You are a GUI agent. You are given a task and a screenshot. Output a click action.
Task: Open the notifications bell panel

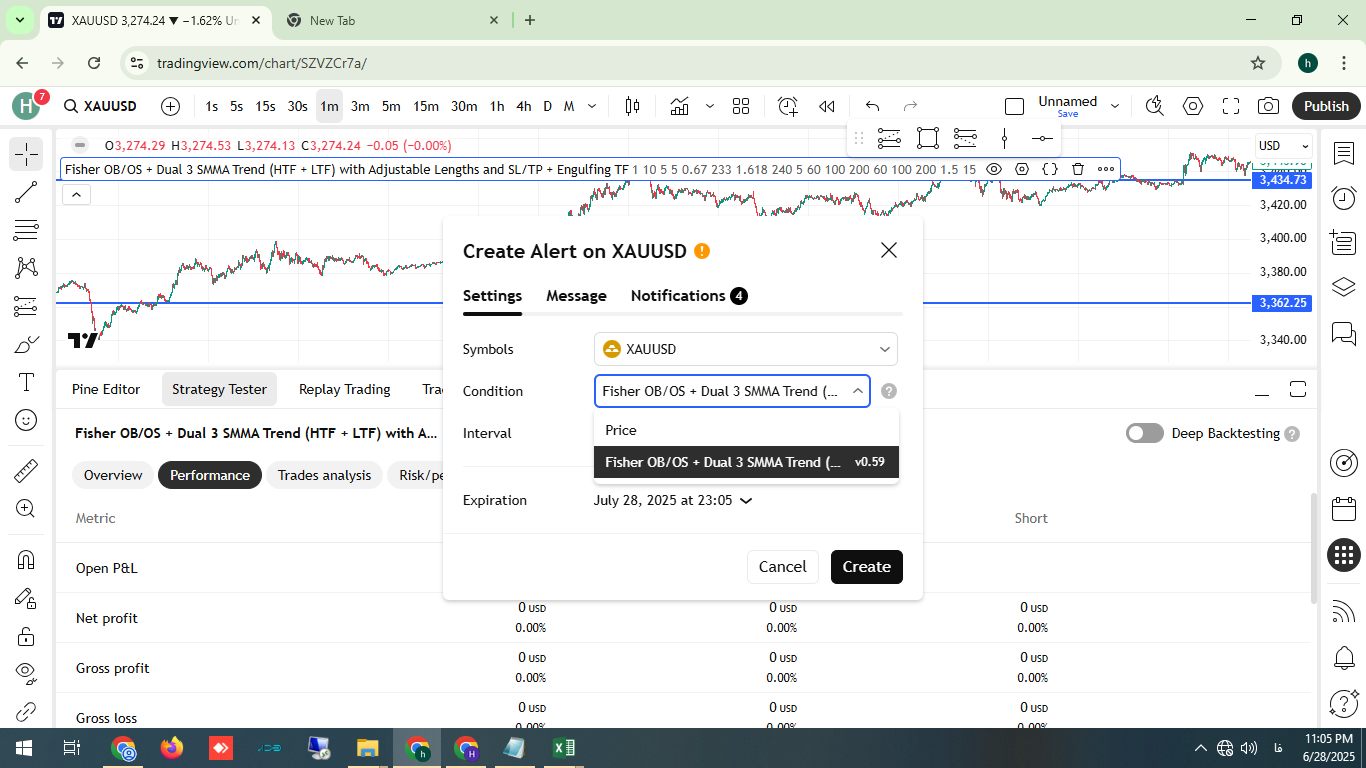(x=1344, y=658)
